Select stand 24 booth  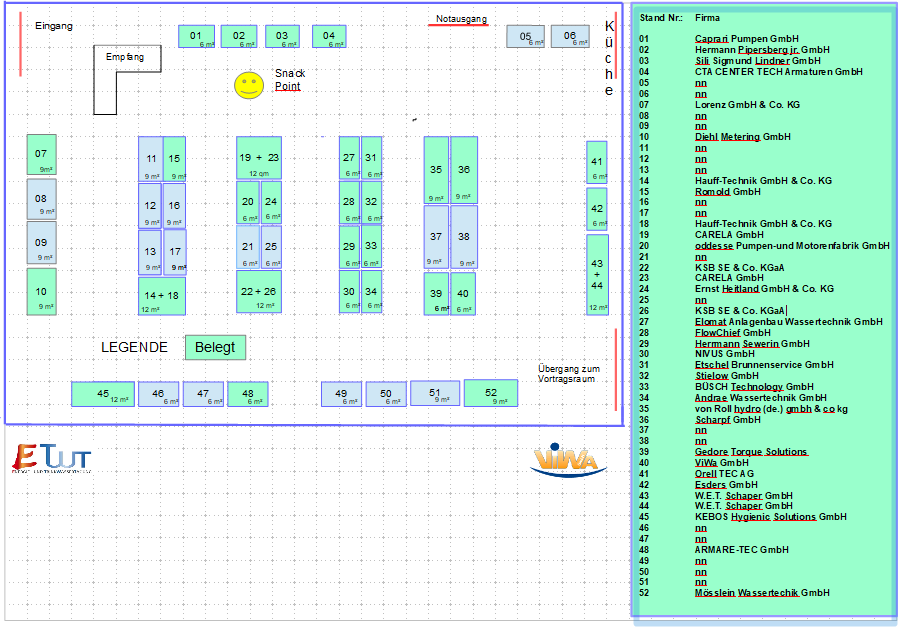click(x=271, y=202)
